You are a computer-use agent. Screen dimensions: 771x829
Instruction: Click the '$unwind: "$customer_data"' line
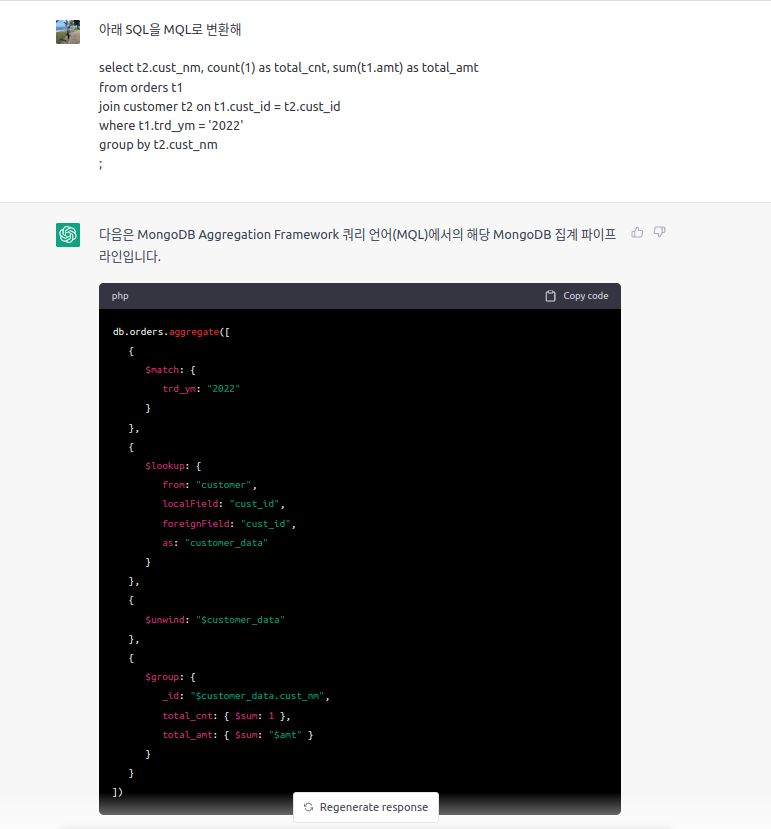tap(215, 620)
